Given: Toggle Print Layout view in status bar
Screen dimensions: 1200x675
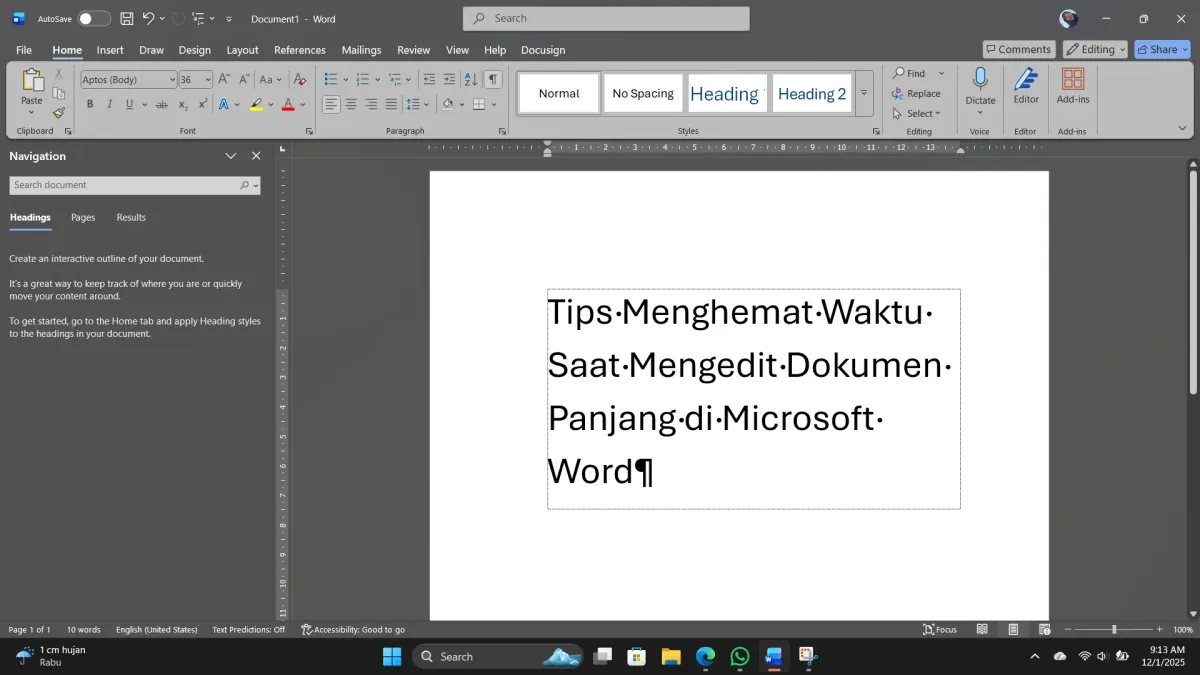Looking at the screenshot, I should (1013, 629).
